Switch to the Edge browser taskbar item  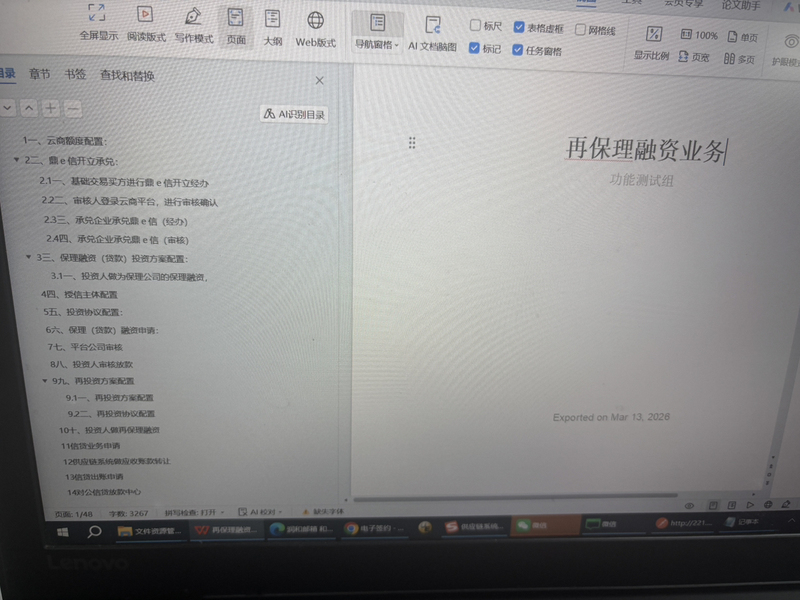click(301, 529)
